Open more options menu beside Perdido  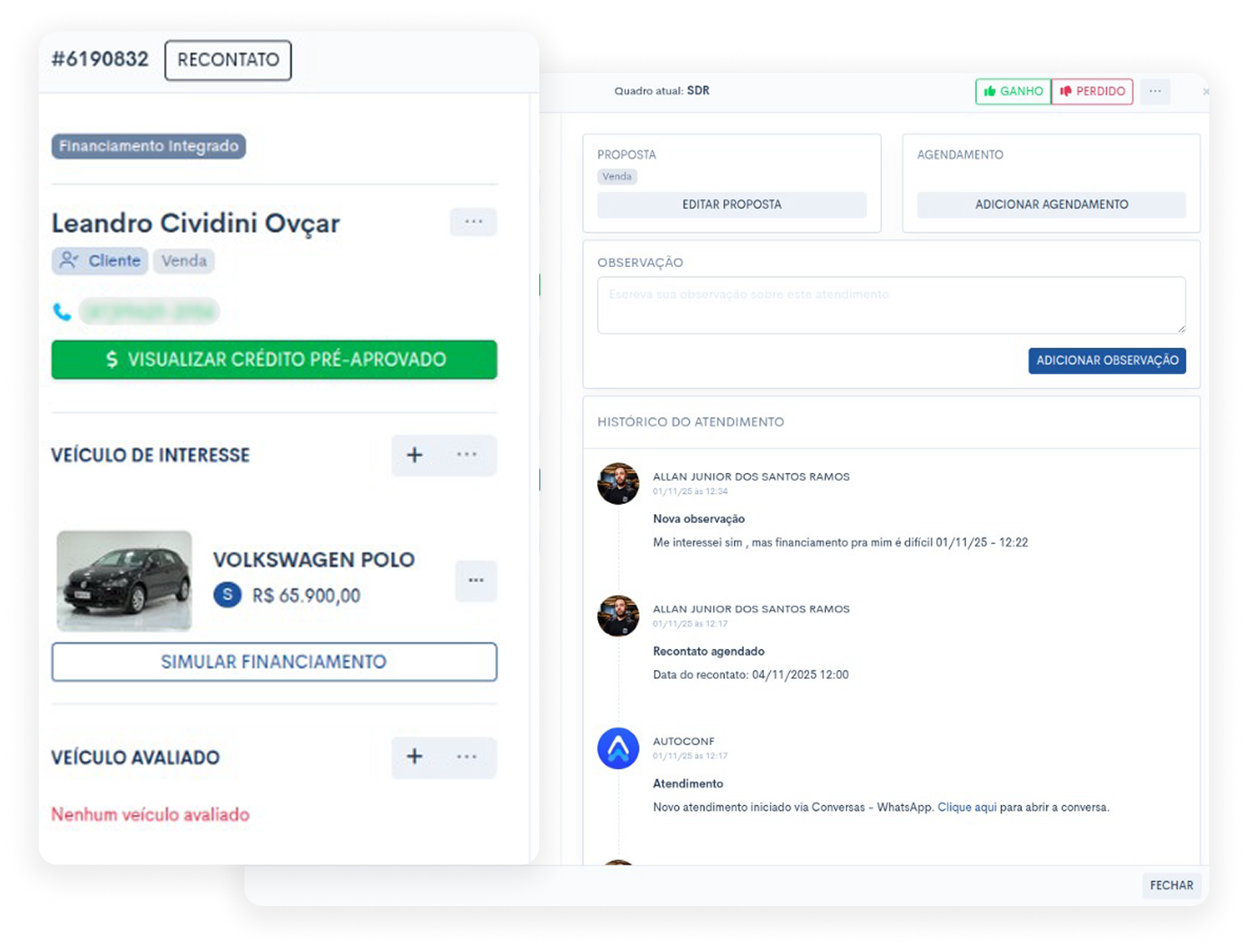(1155, 91)
